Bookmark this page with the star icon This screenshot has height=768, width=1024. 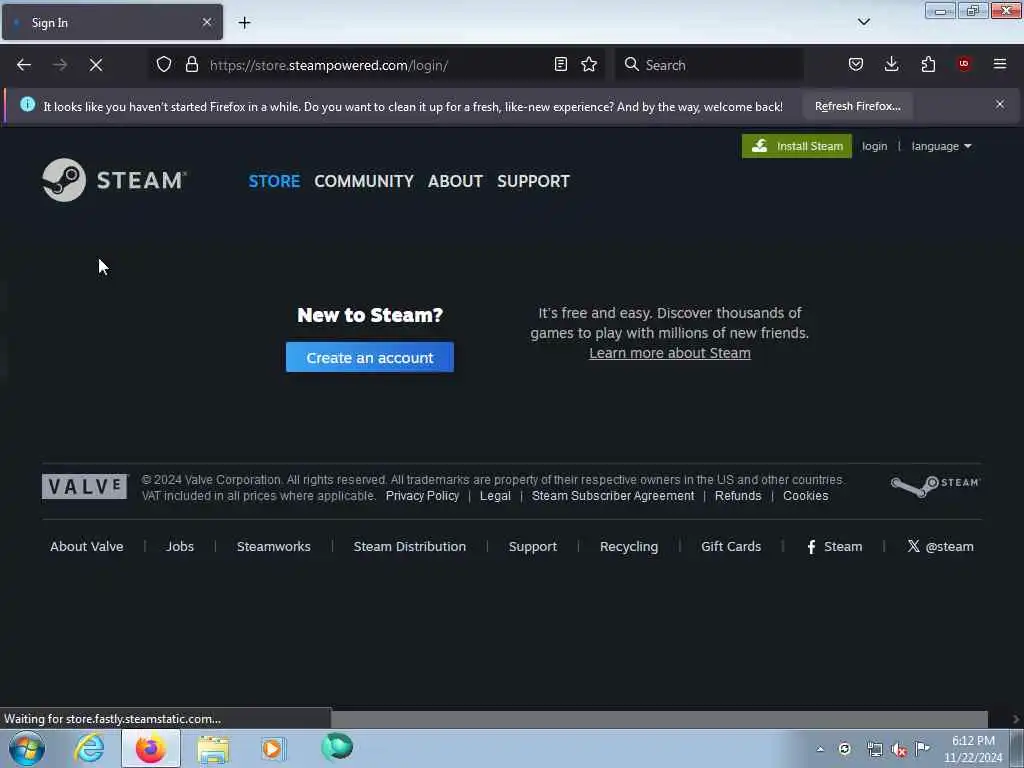point(589,65)
